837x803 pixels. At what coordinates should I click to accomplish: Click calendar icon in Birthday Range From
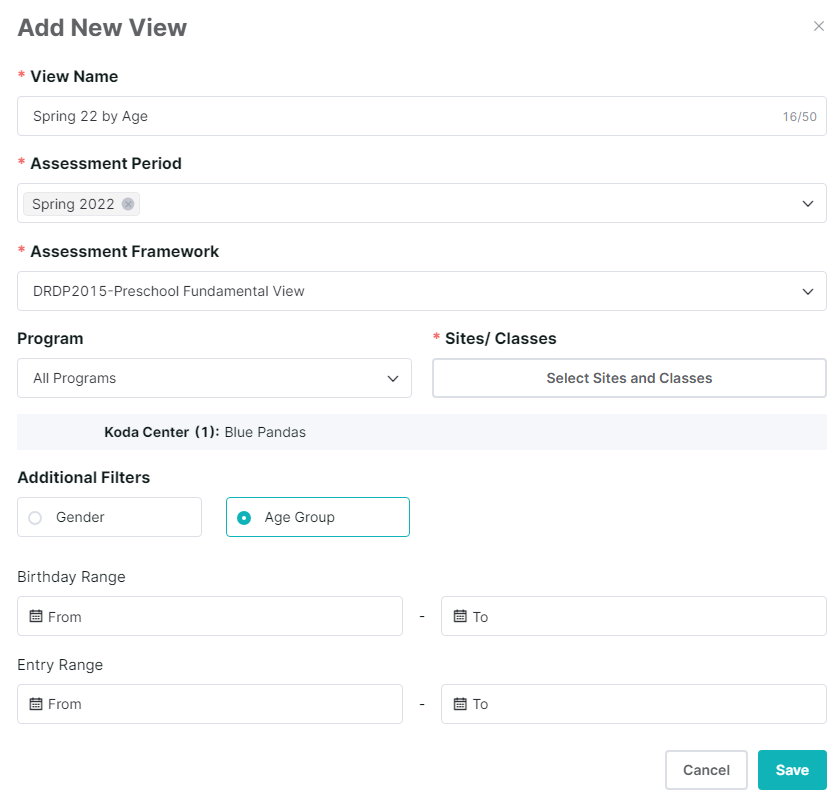pos(37,616)
